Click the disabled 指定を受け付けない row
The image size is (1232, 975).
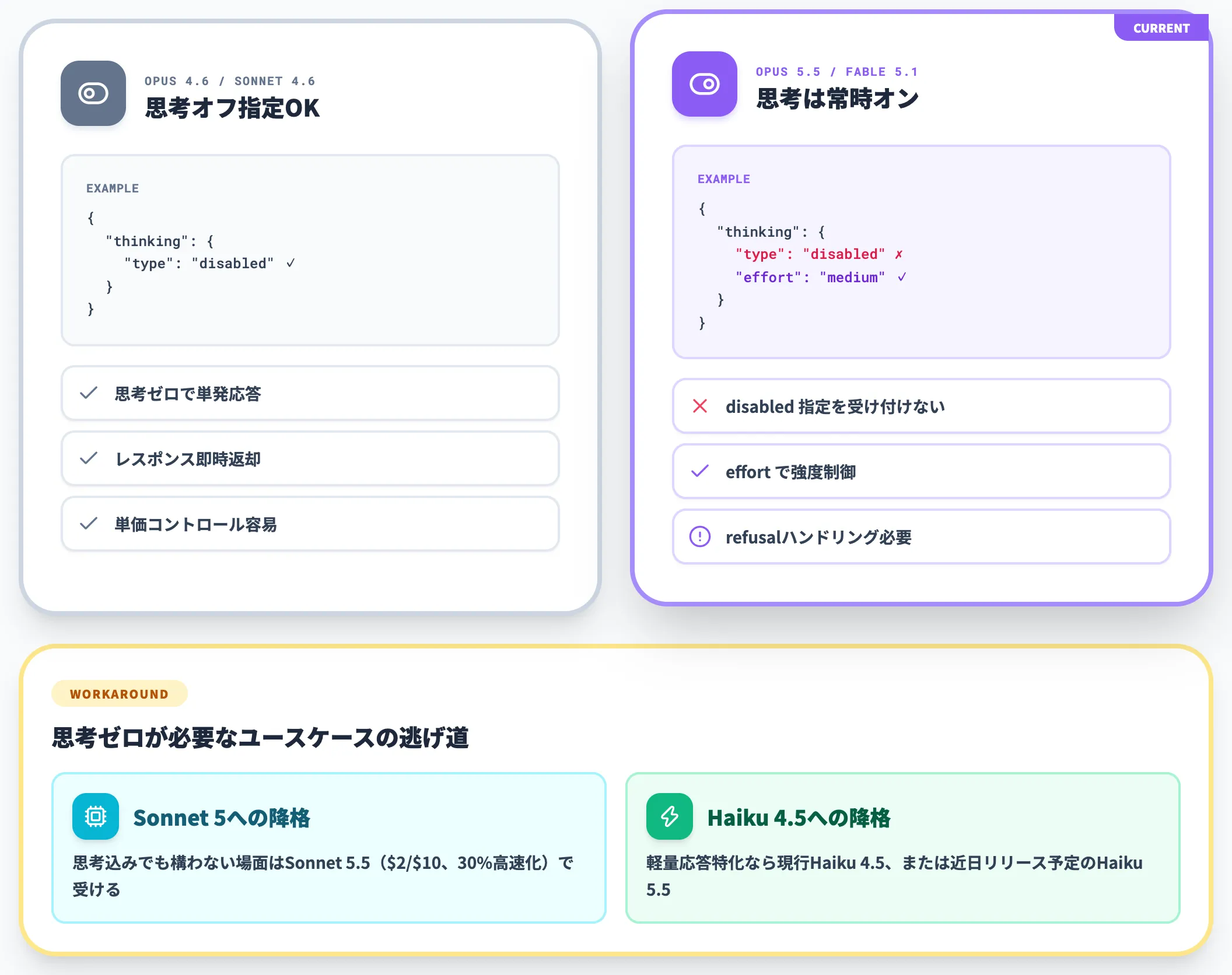[922, 406]
